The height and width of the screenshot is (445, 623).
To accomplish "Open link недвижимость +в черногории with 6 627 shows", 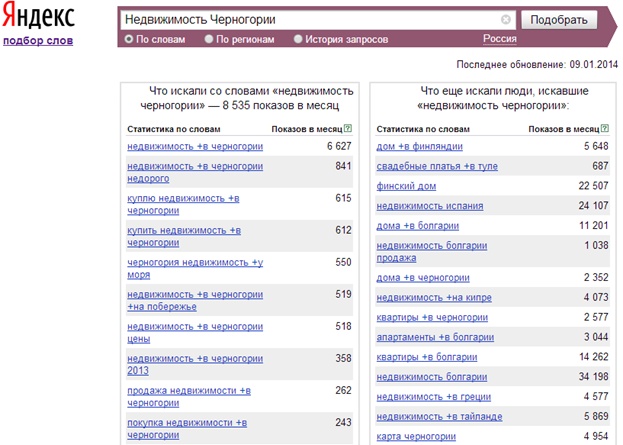I will [x=195, y=146].
